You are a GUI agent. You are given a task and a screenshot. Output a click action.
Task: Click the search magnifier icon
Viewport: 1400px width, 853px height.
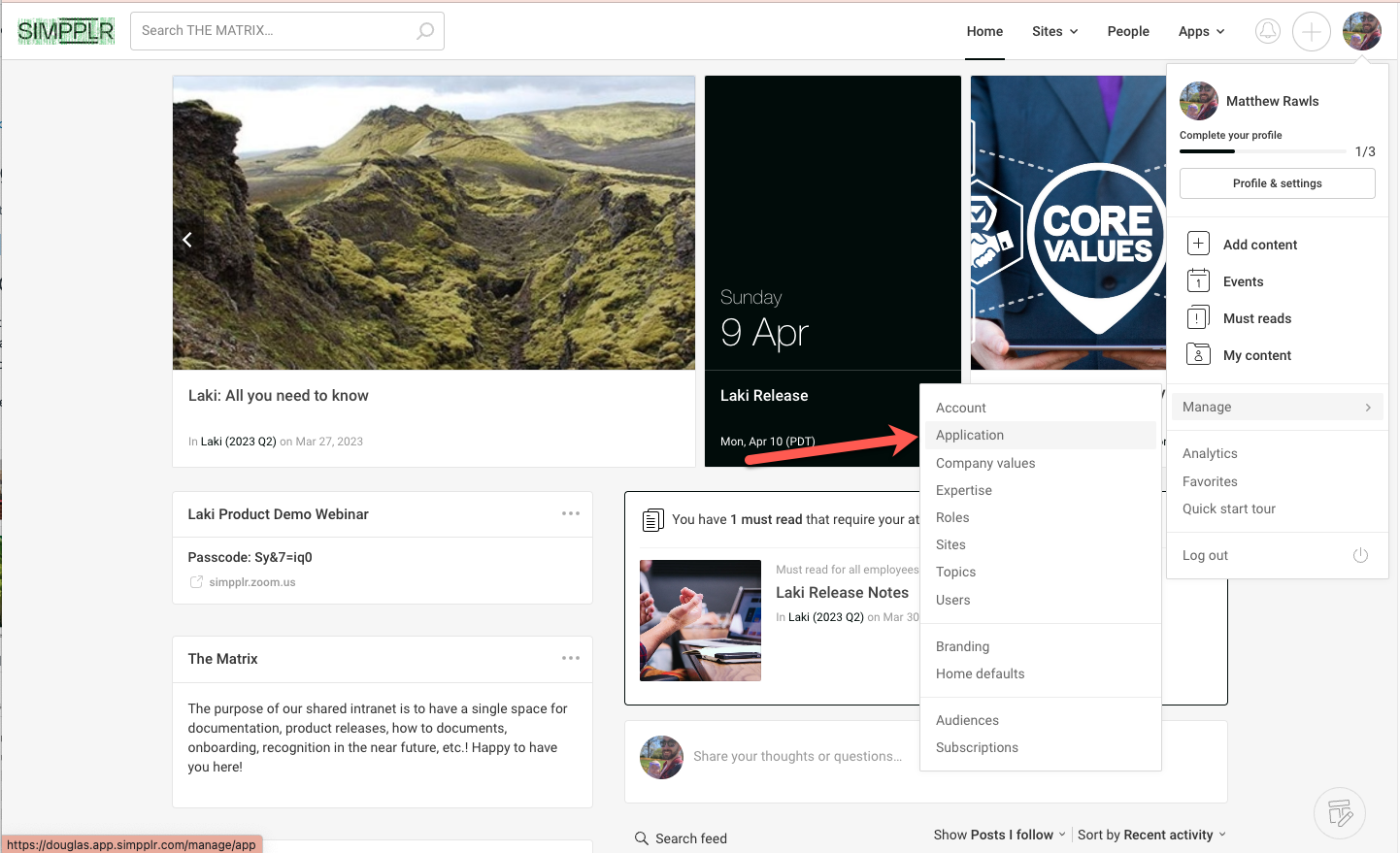[425, 31]
